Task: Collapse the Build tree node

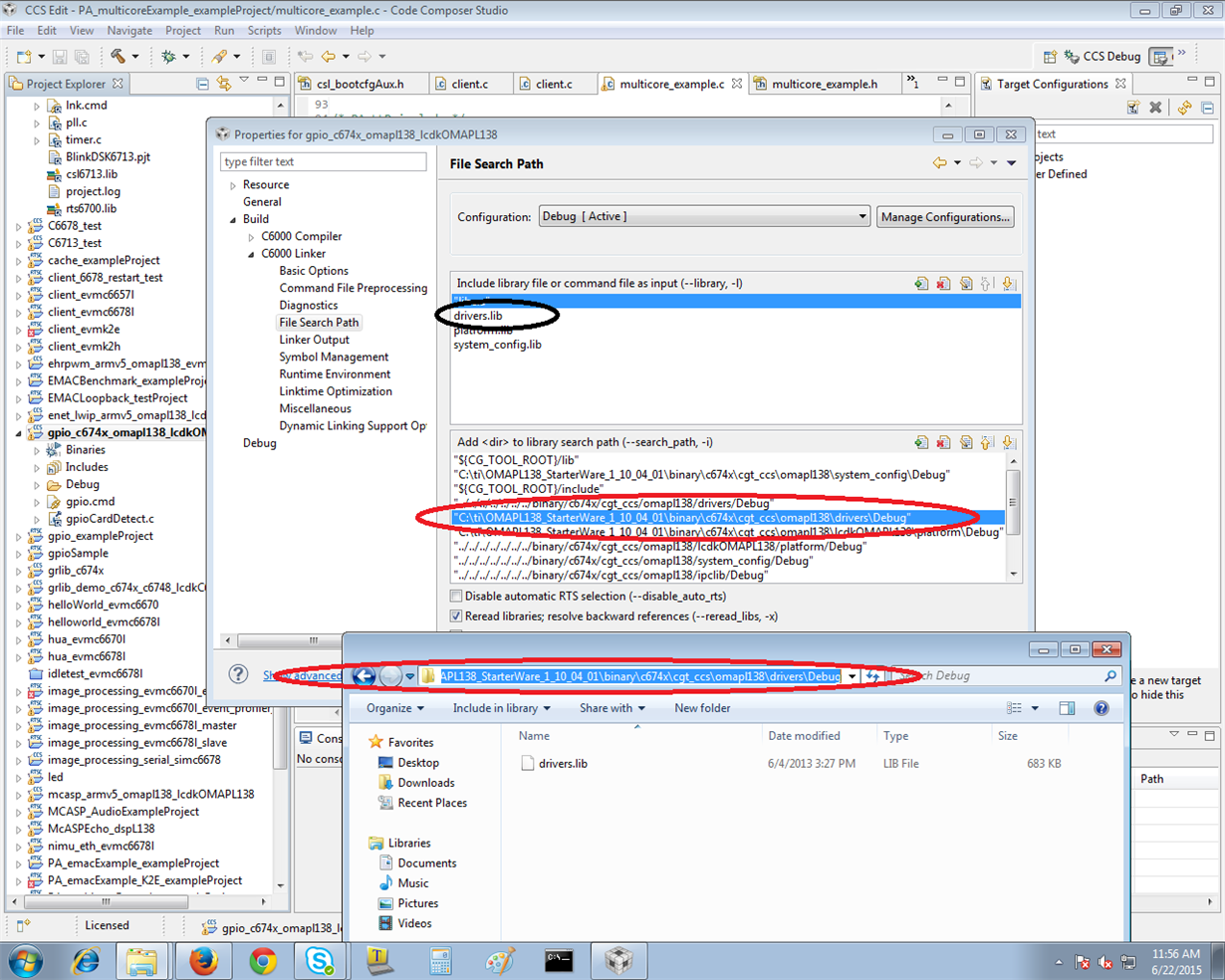Action: click(233, 219)
